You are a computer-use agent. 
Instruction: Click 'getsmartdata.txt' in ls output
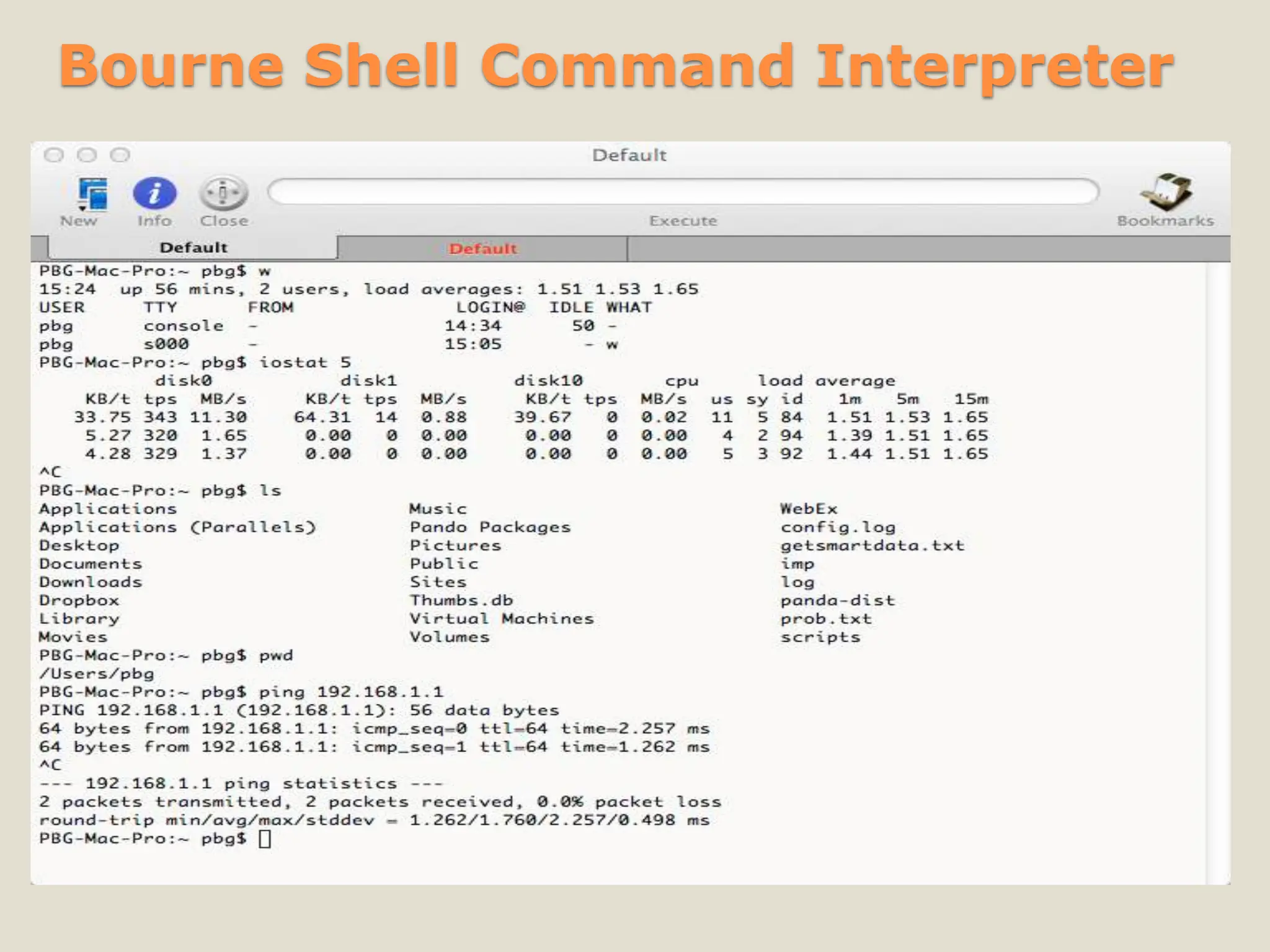pos(873,545)
